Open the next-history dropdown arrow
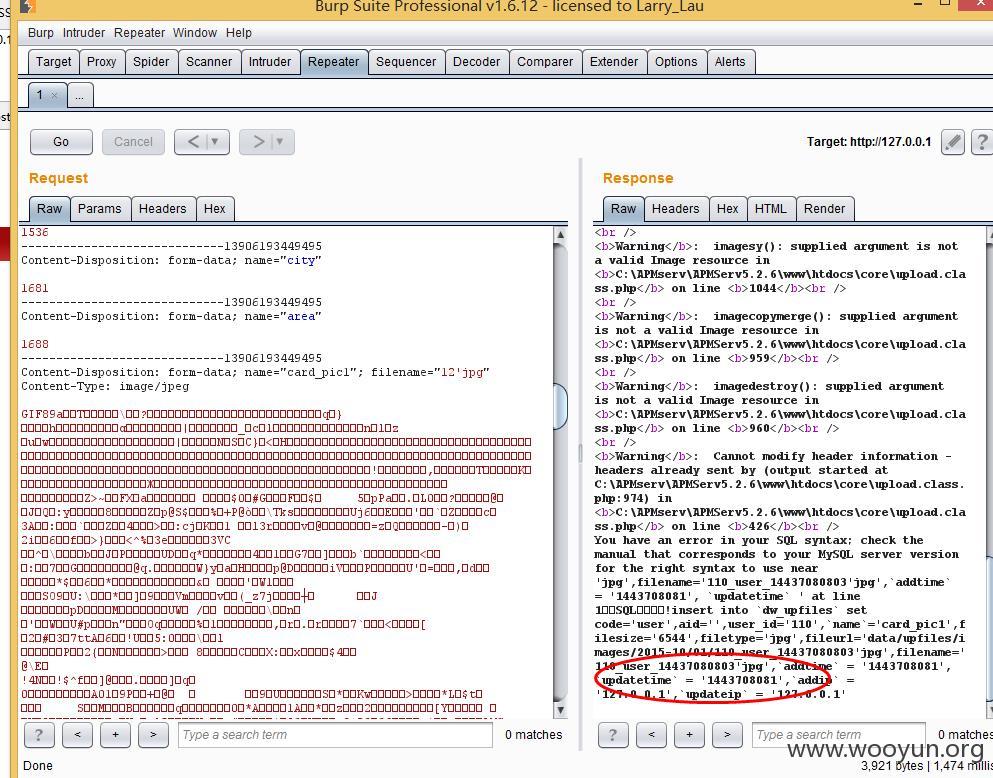 [x=280, y=142]
